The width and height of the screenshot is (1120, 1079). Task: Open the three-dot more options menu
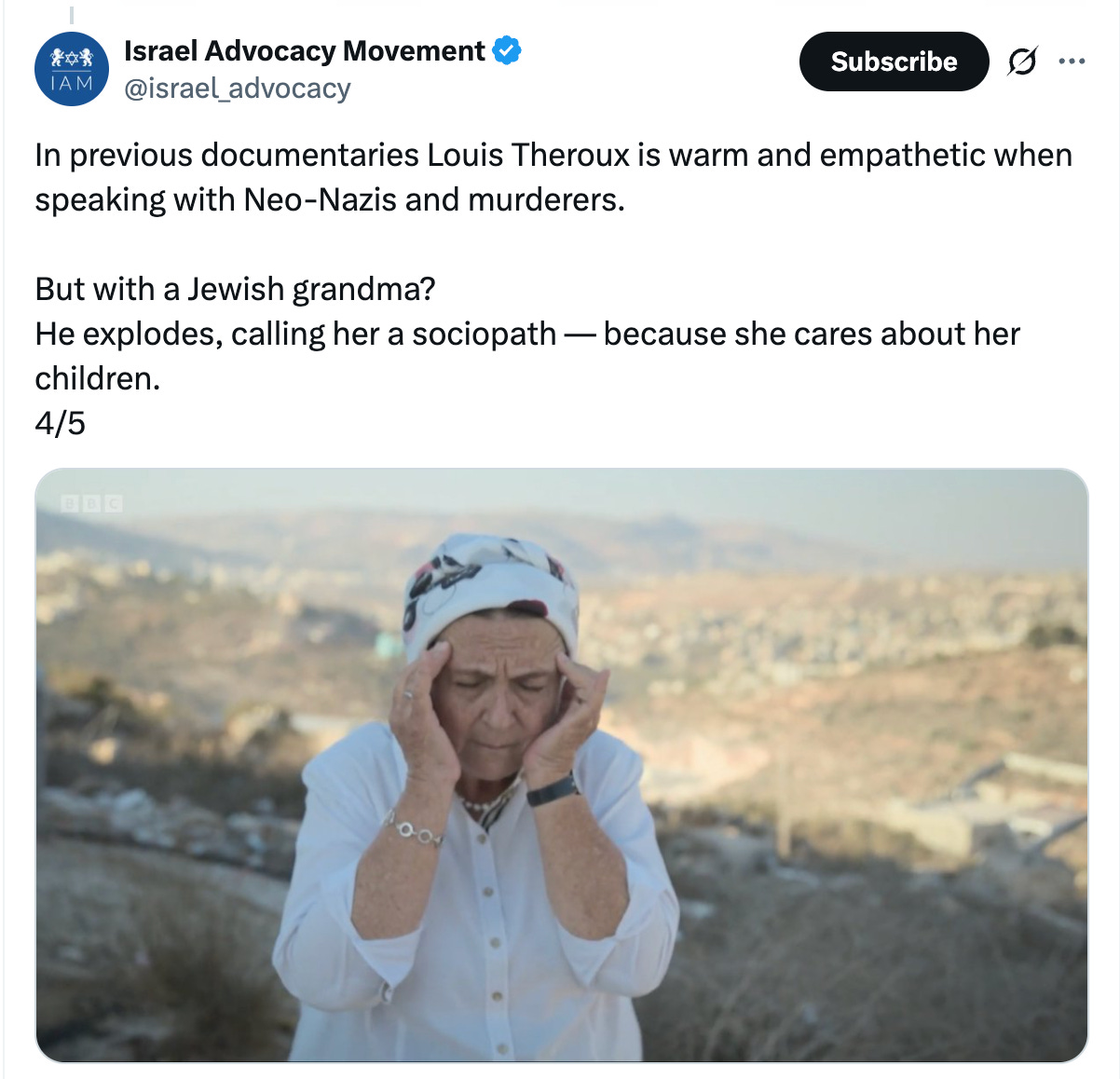pos(1072,61)
